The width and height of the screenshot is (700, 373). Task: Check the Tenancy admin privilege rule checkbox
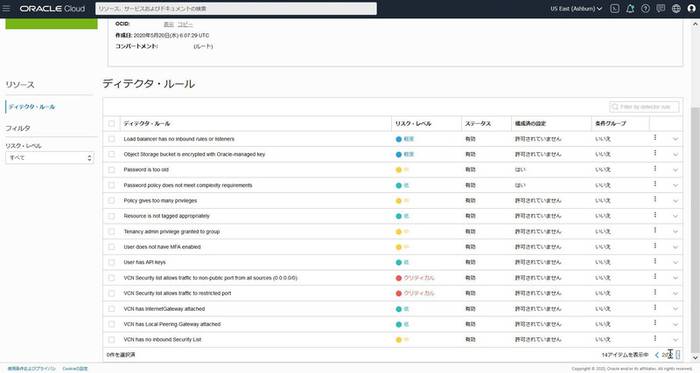[112, 232]
